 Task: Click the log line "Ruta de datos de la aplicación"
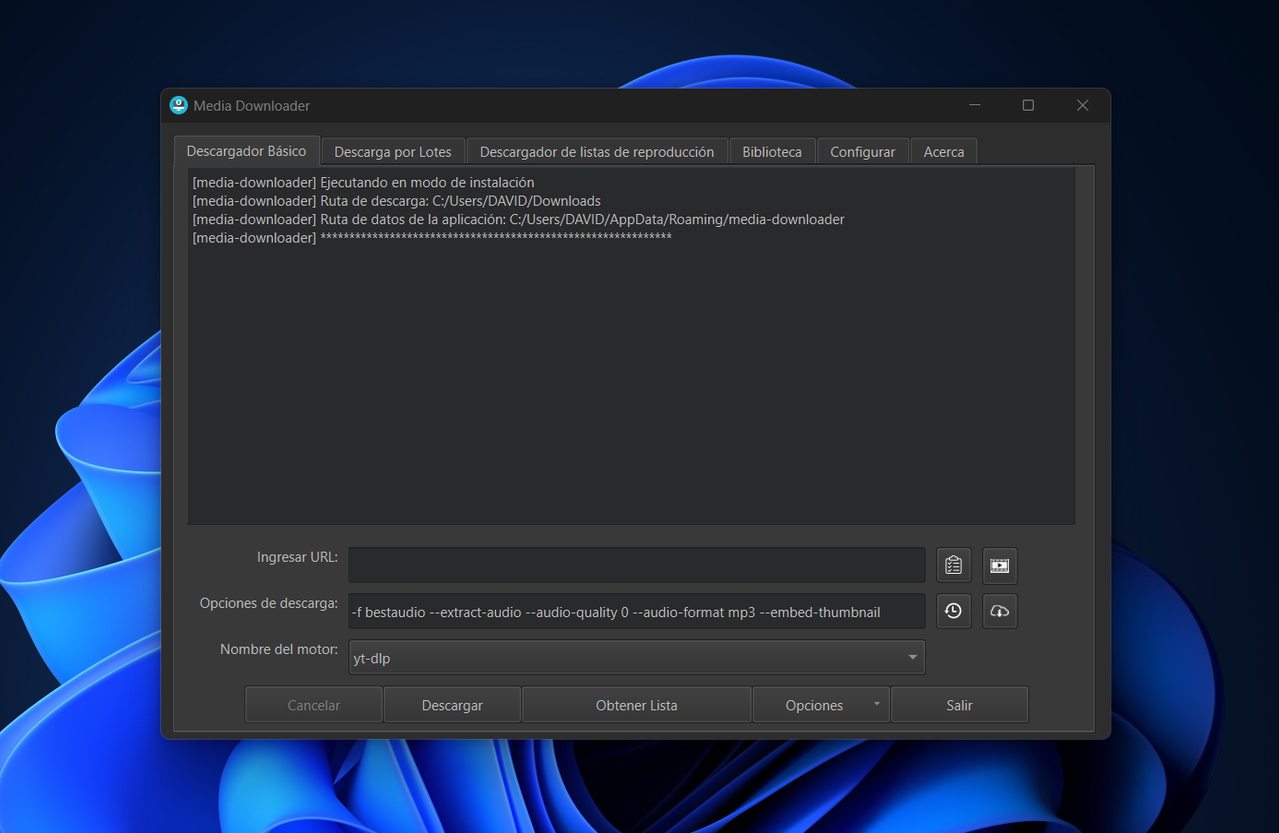[x=518, y=219]
